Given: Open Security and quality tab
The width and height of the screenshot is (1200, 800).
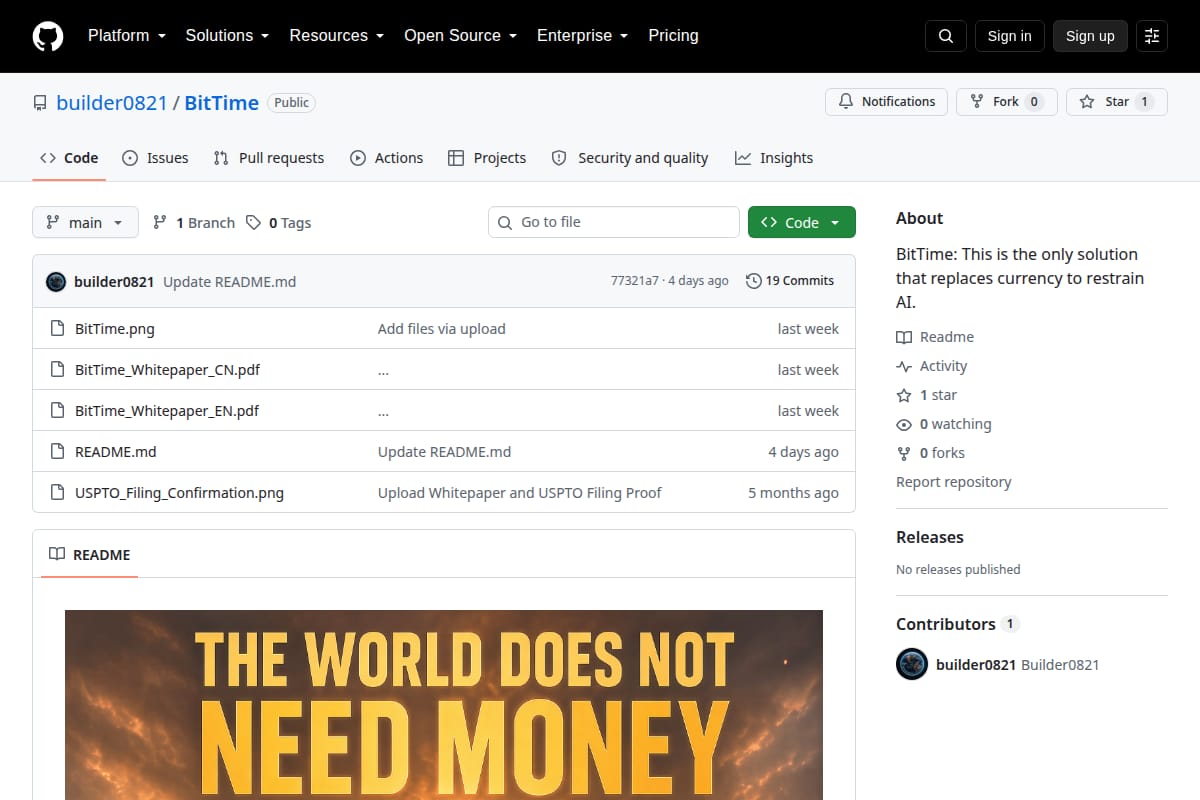Looking at the screenshot, I should [630, 158].
